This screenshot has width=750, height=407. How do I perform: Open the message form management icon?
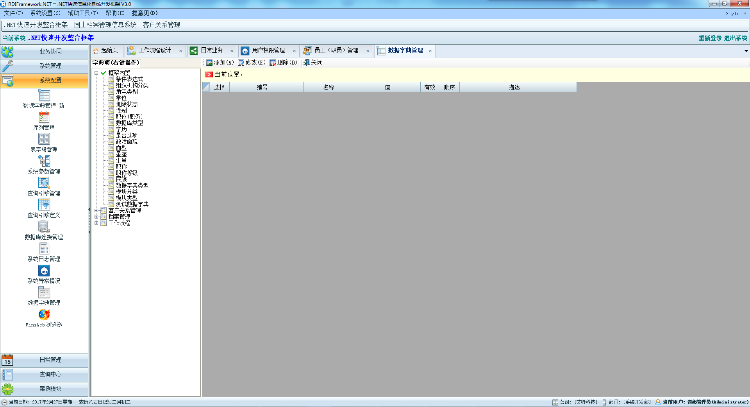click(x=44, y=292)
